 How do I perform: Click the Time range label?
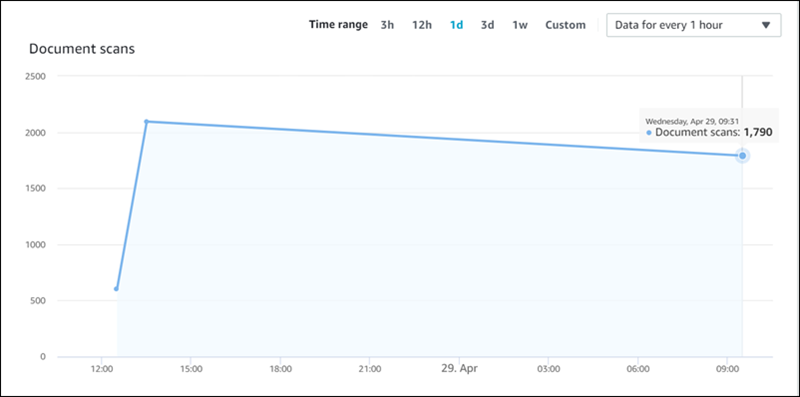(x=338, y=24)
